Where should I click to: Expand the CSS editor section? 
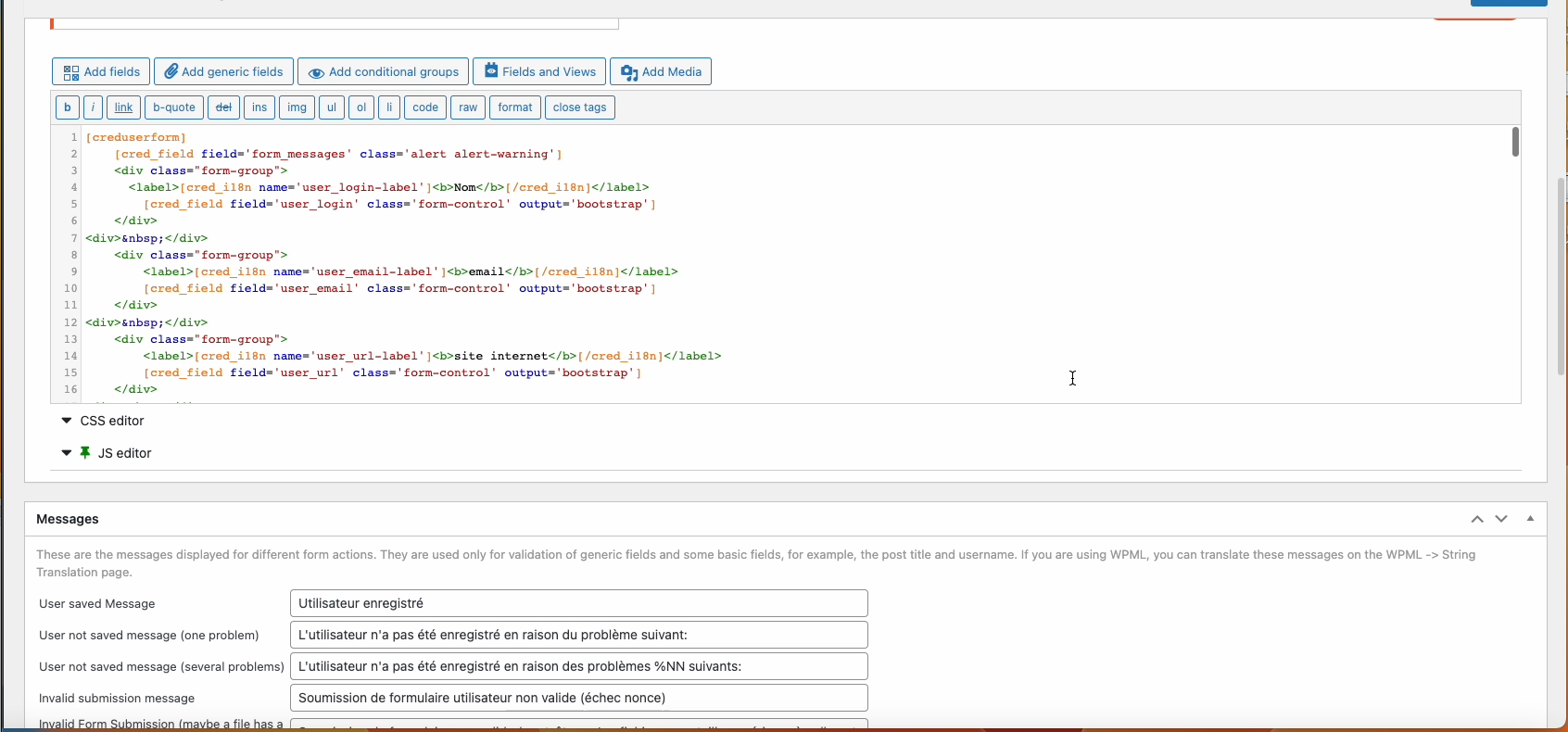point(103,421)
